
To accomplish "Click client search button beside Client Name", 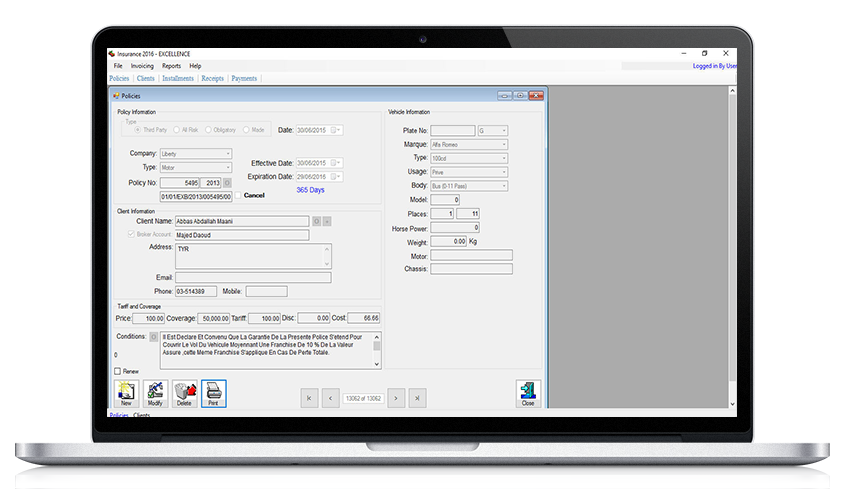I will click(x=317, y=221).
